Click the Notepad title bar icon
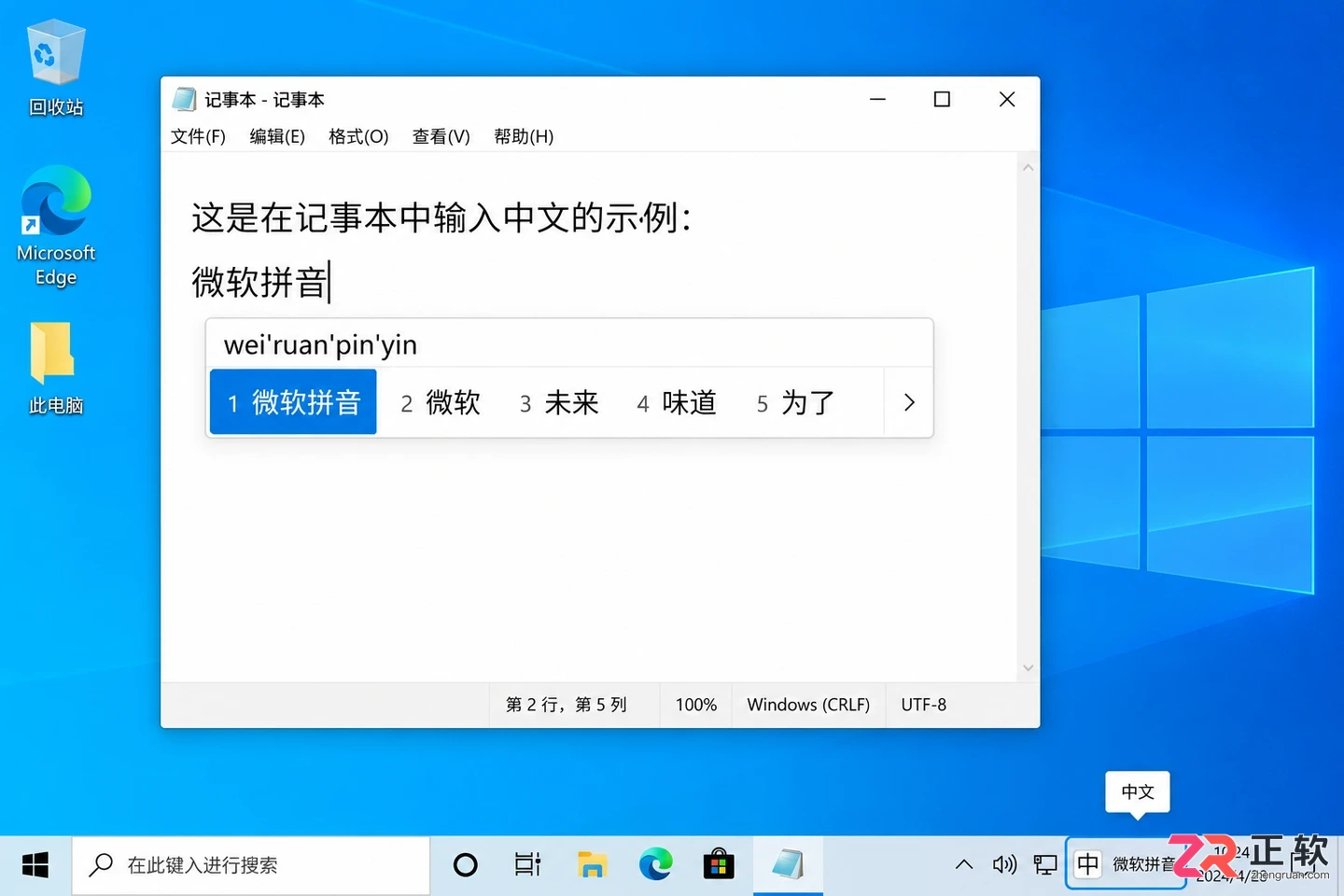The width and height of the screenshot is (1344, 896). click(x=184, y=100)
